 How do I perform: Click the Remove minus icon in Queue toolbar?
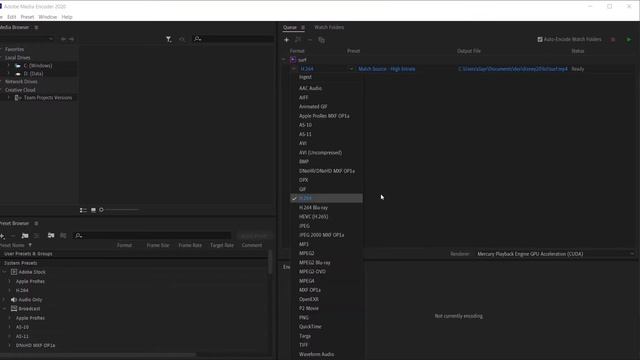[x=310, y=40]
